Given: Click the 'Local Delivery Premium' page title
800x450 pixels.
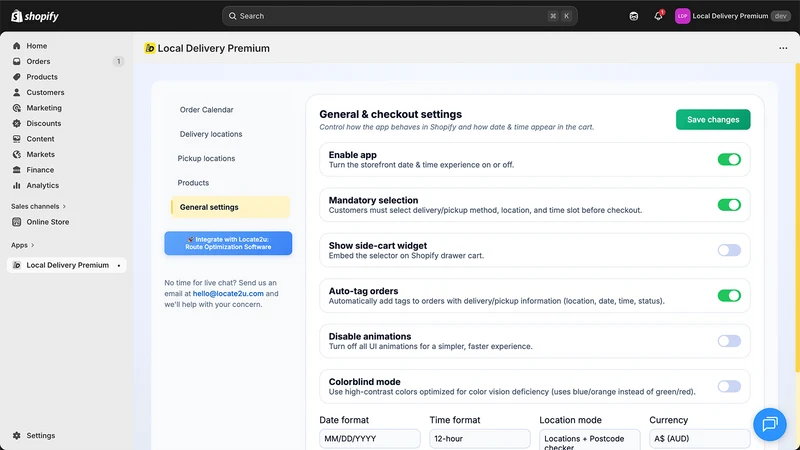Looking at the screenshot, I should pos(213,48).
